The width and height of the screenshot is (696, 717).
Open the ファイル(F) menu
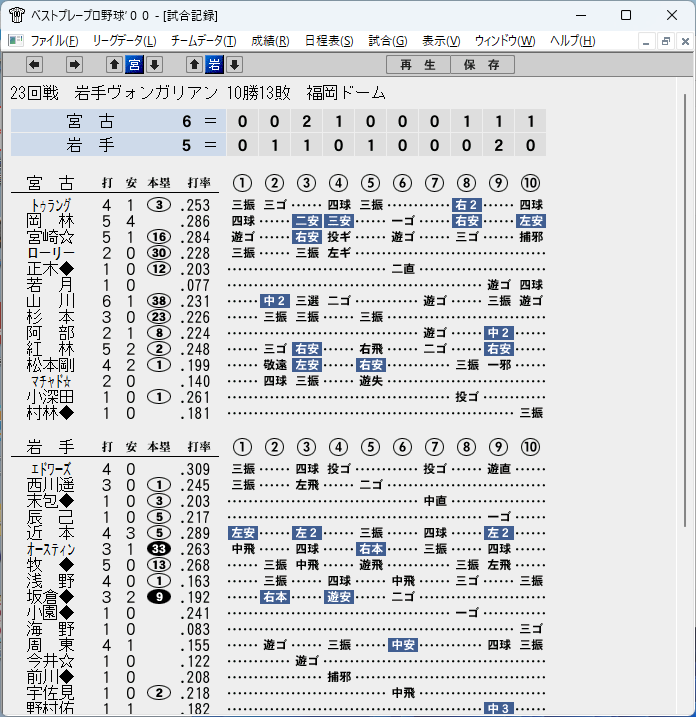(54, 41)
